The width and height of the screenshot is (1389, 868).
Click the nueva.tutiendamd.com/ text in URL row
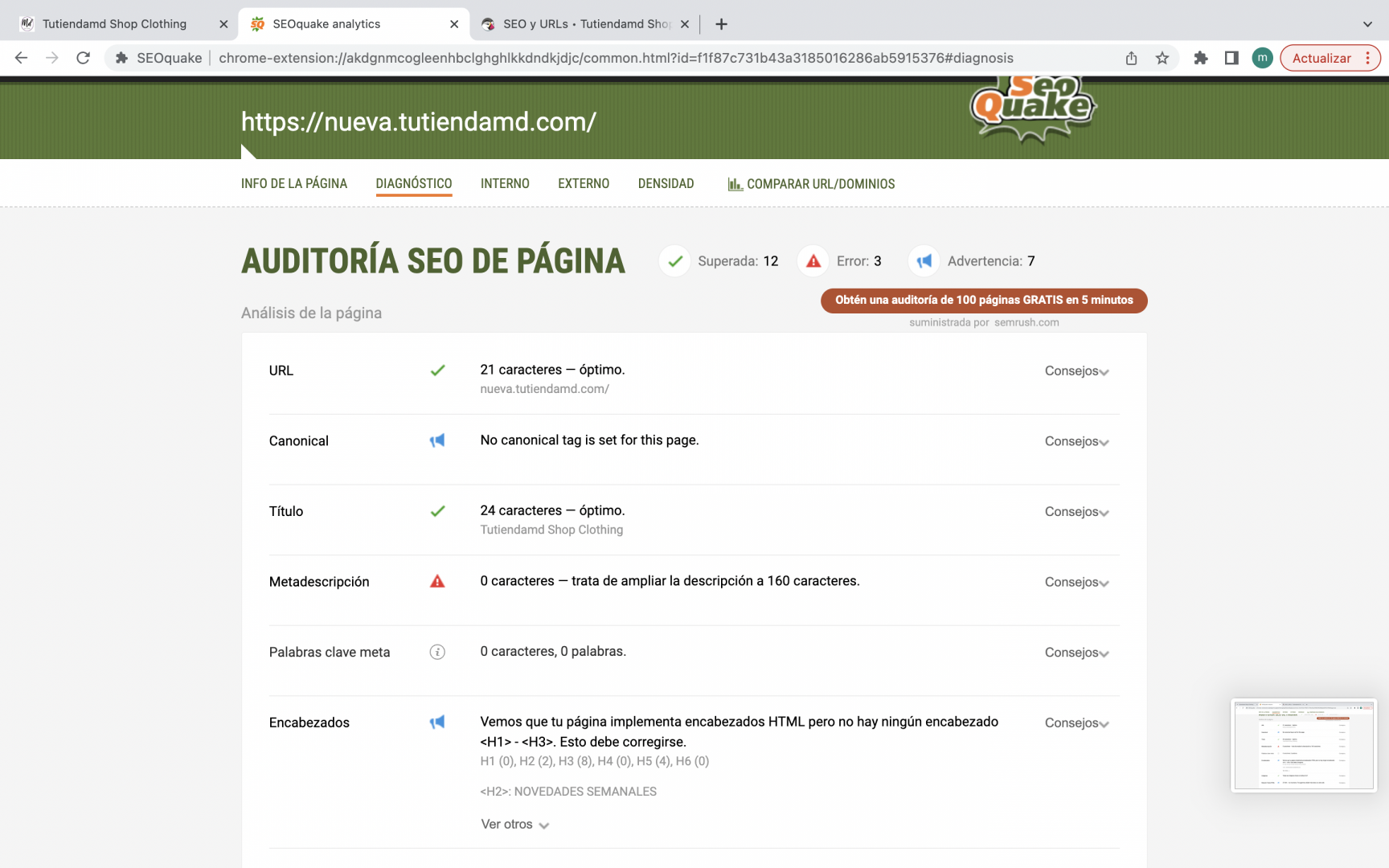click(x=545, y=389)
